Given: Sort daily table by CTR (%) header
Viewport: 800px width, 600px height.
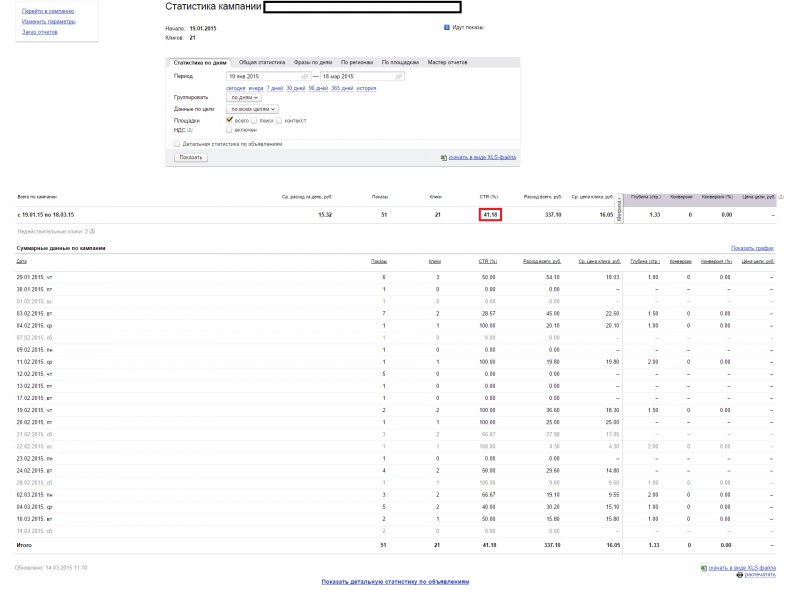Looking at the screenshot, I should [x=488, y=262].
